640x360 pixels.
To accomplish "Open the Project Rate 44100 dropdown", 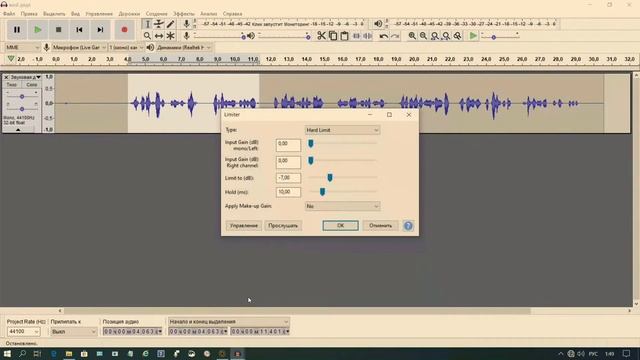I will (x=24, y=331).
